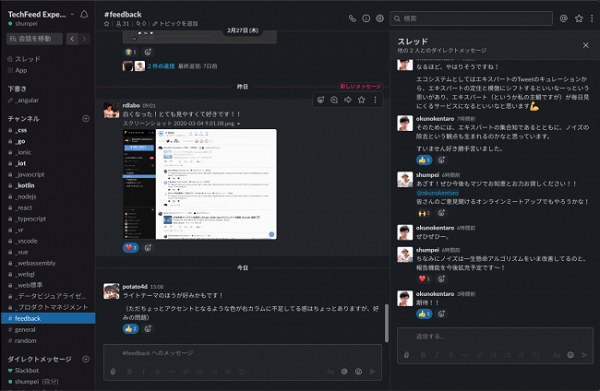Collapse the screenshot attachment dropdown arrow
This screenshot has width=600, height=391.
pos(239,124)
